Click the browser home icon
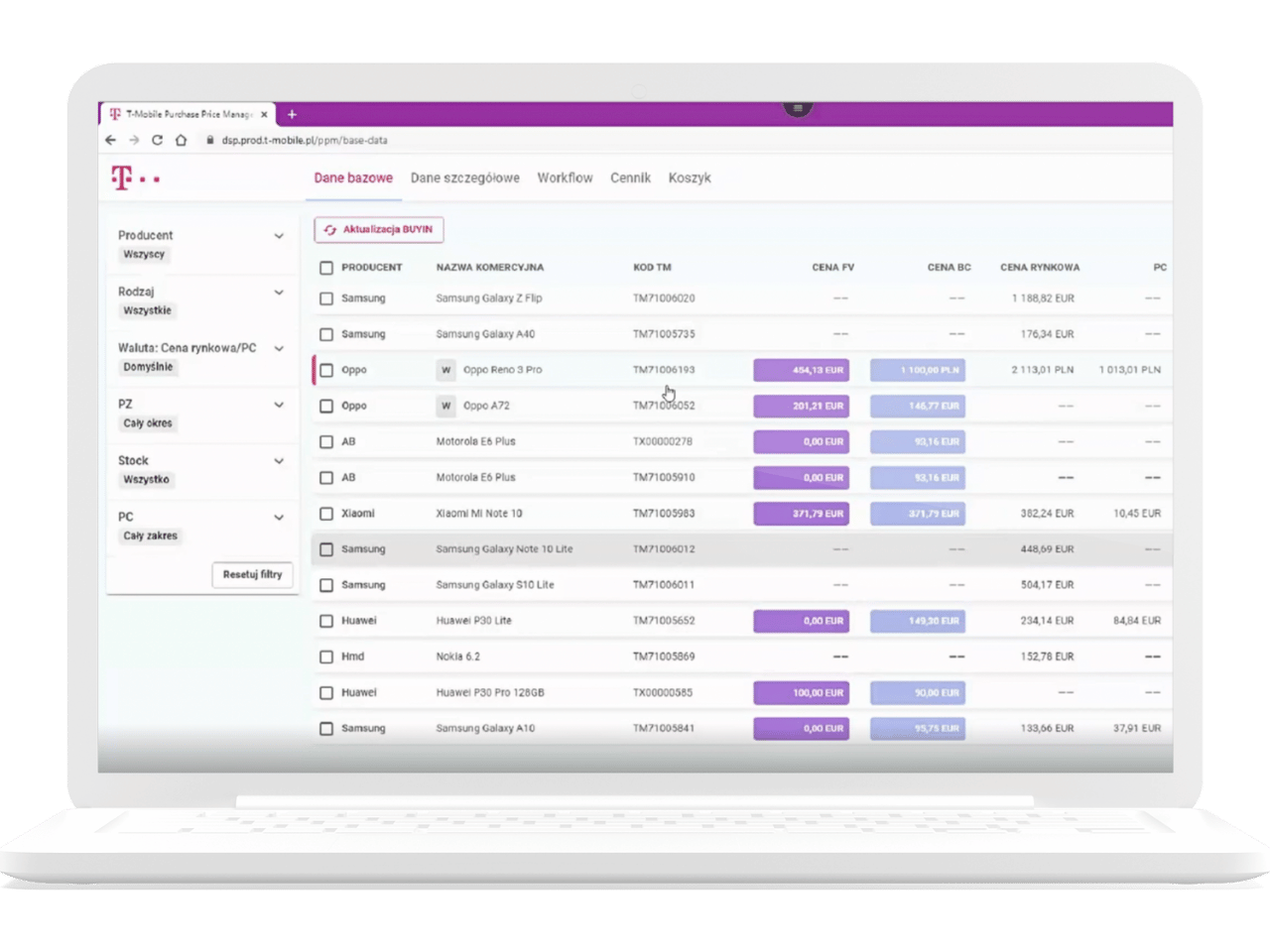 click(x=181, y=140)
